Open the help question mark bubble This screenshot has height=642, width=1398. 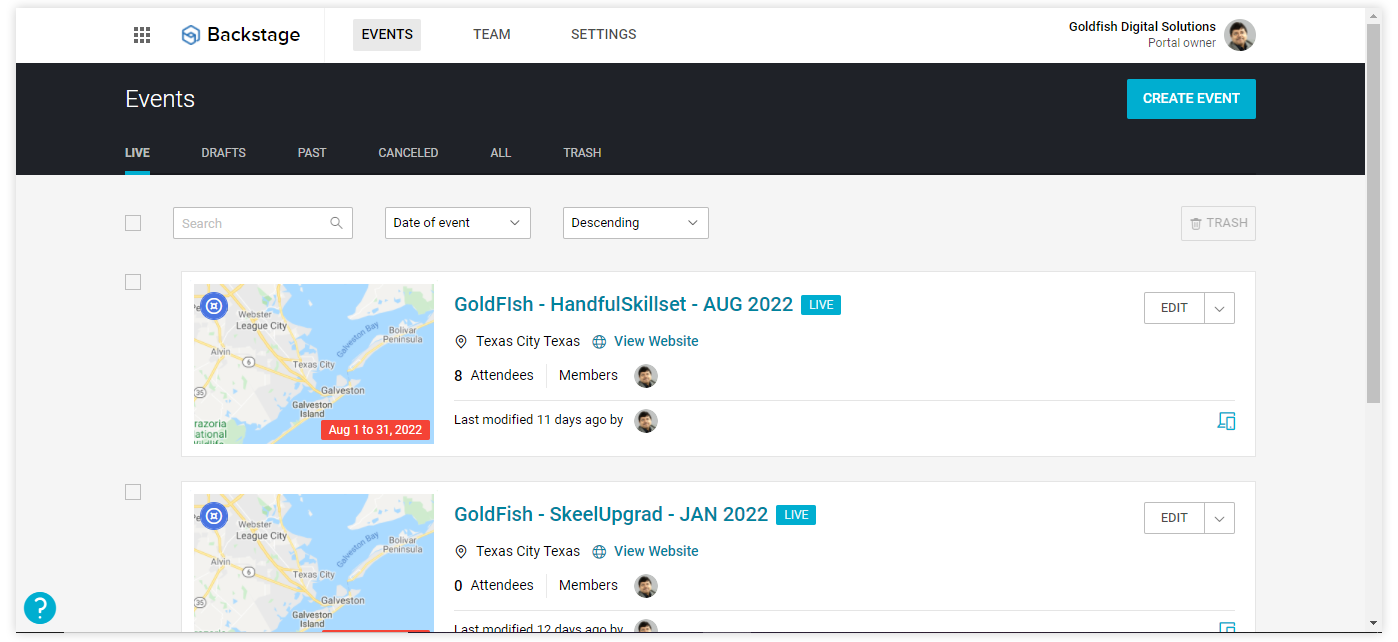(40, 607)
